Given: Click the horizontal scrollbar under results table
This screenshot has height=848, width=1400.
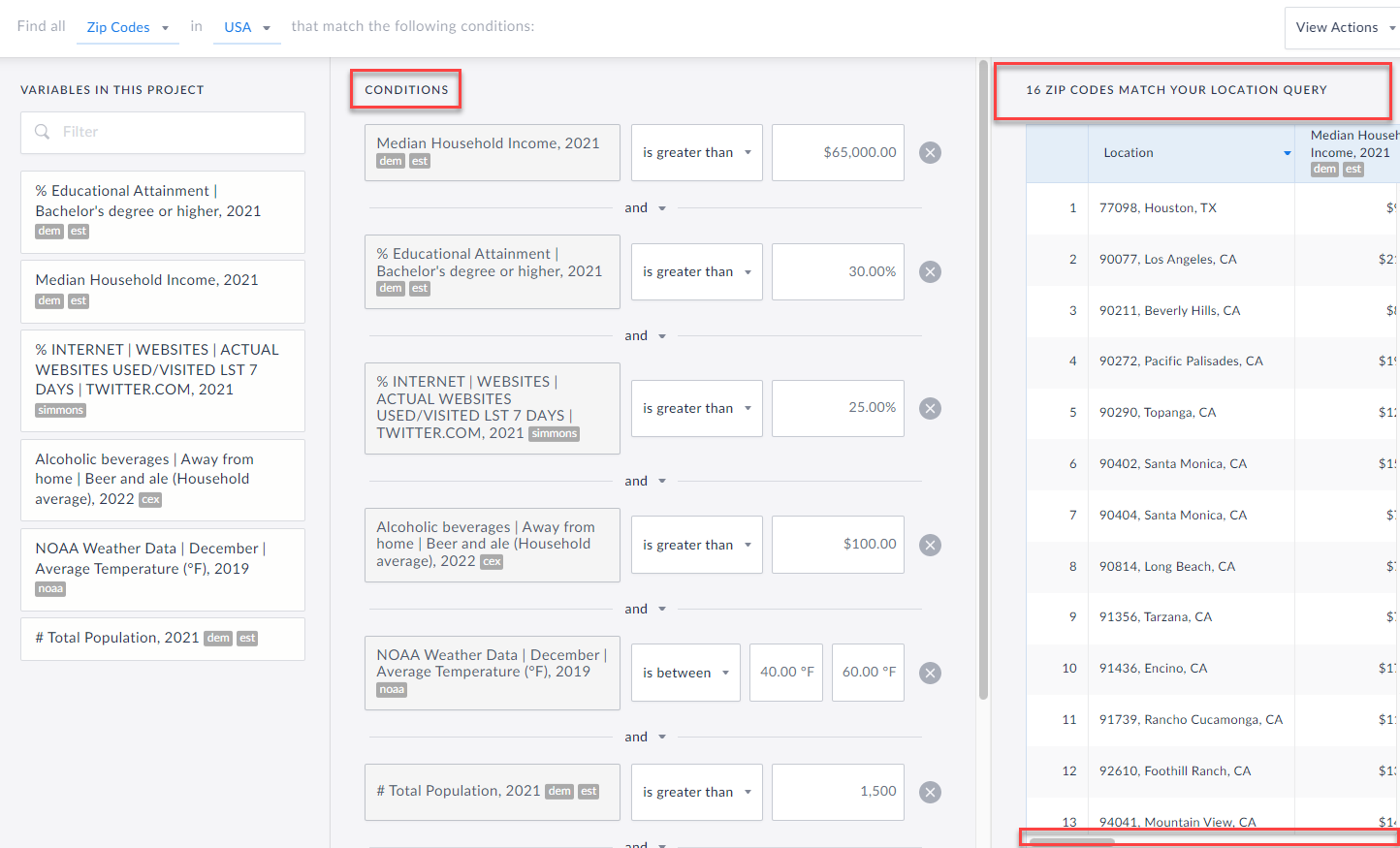Looking at the screenshot, I should click(1071, 840).
